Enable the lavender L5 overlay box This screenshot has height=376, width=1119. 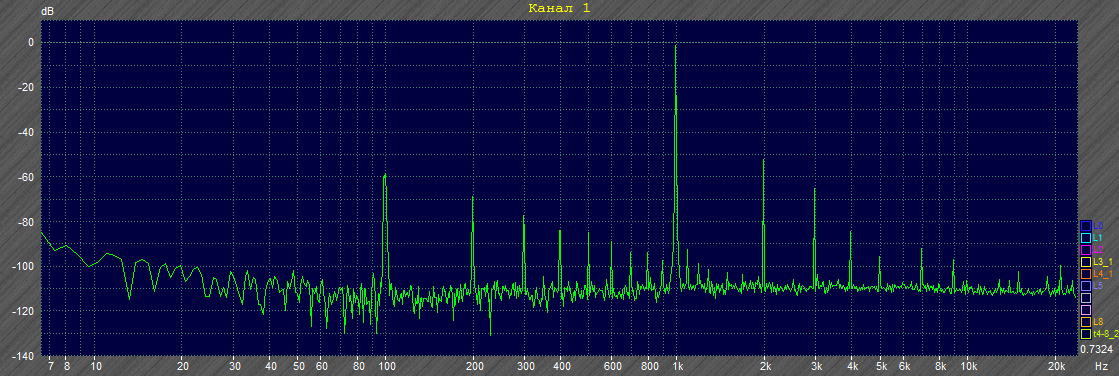[x=1085, y=286]
